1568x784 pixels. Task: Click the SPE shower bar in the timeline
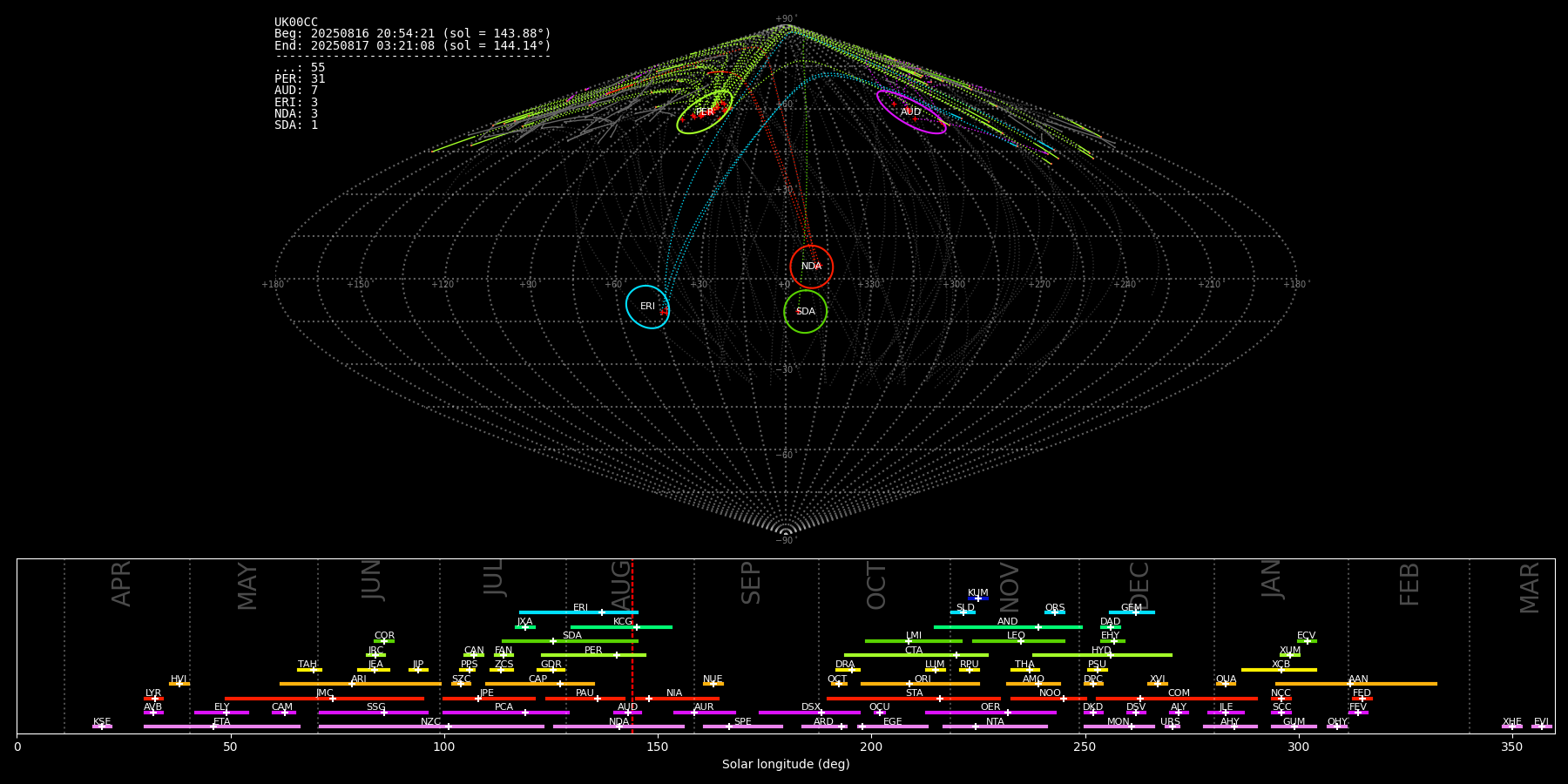(743, 727)
